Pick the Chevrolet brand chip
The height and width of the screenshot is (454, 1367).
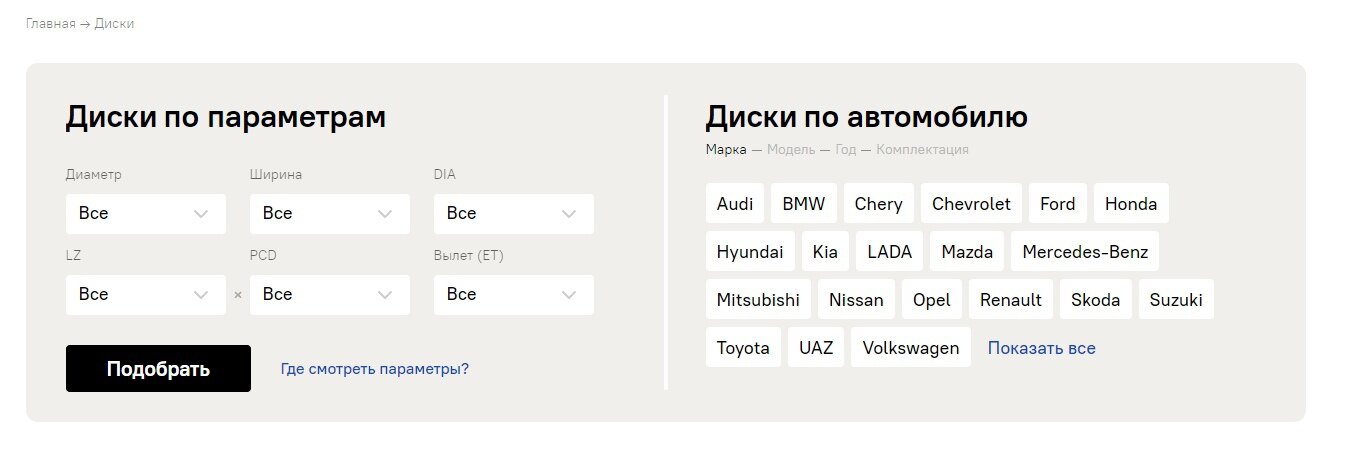pos(971,204)
